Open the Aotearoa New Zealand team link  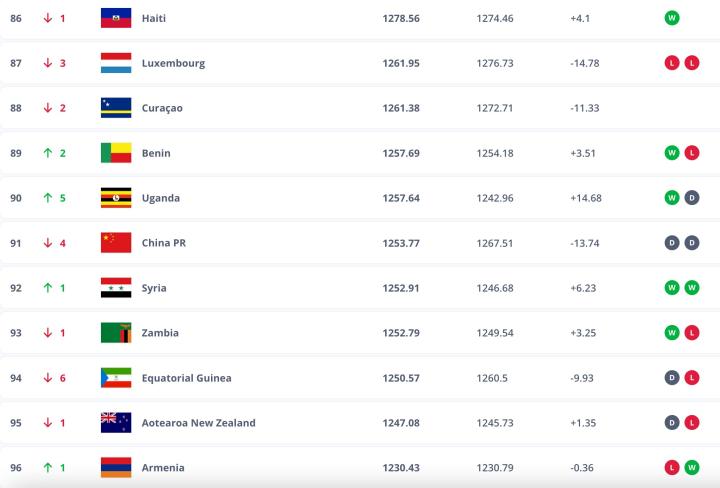[198, 423]
